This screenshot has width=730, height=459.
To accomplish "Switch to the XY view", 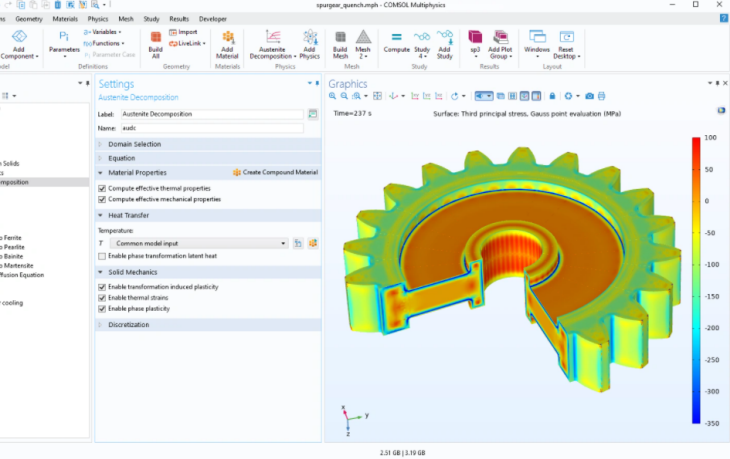I will pyautogui.click(x=415, y=96).
